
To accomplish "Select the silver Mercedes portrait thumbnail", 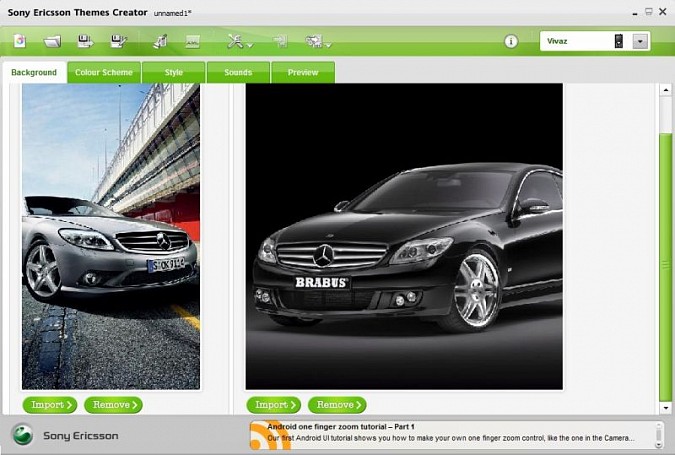I will (x=111, y=236).
